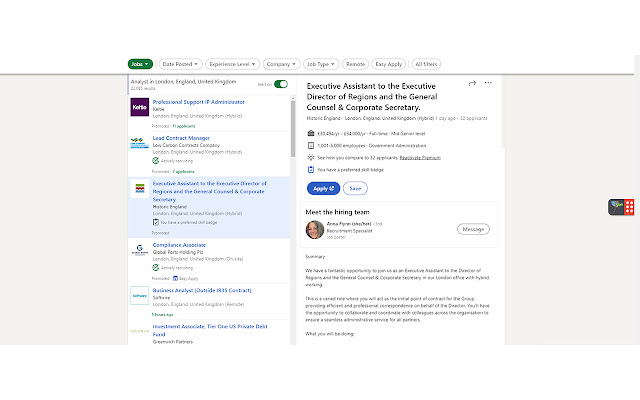Select the Remote filter pill
Image resolution: width=640 pixels, height=400 pixels.
(355, 64)
